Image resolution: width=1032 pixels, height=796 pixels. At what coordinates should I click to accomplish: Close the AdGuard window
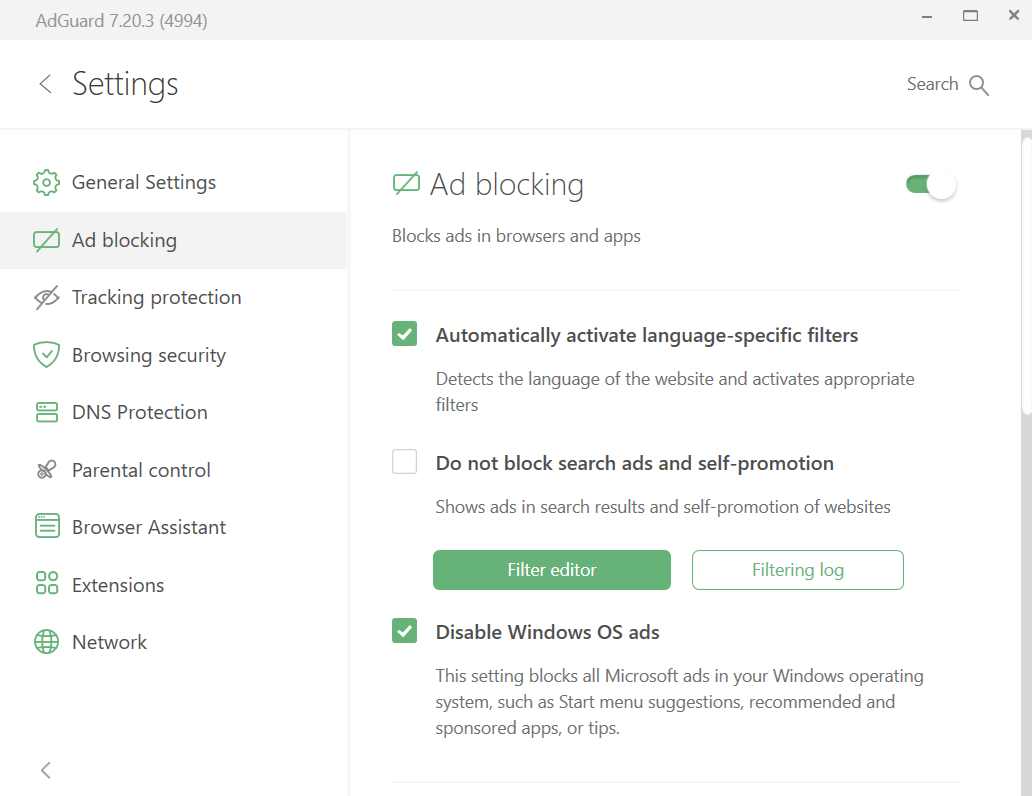coord(1014,15)
